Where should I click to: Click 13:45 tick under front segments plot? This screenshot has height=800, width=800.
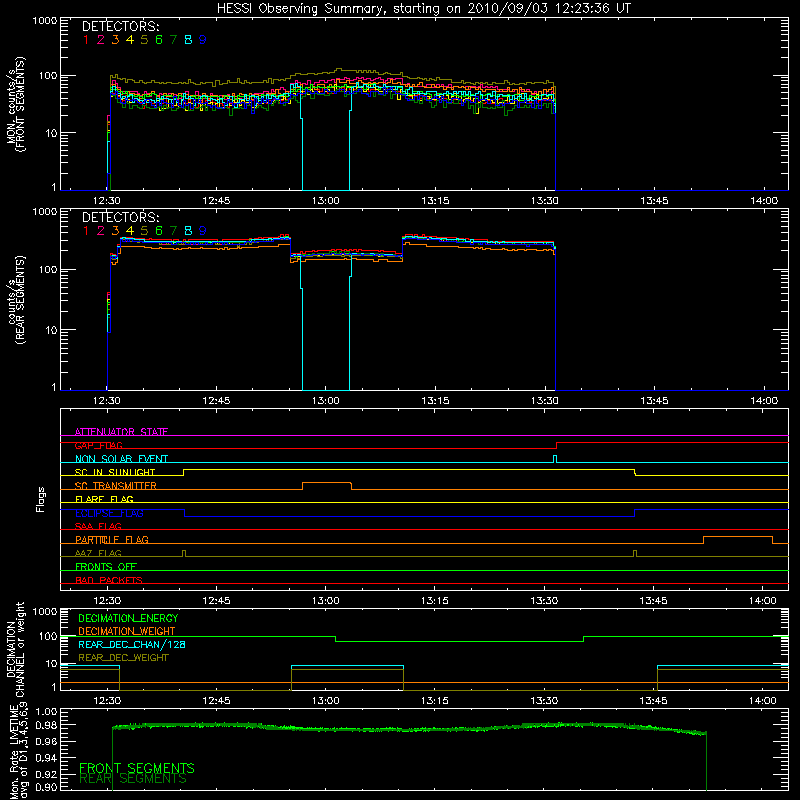tap(654, 201)
